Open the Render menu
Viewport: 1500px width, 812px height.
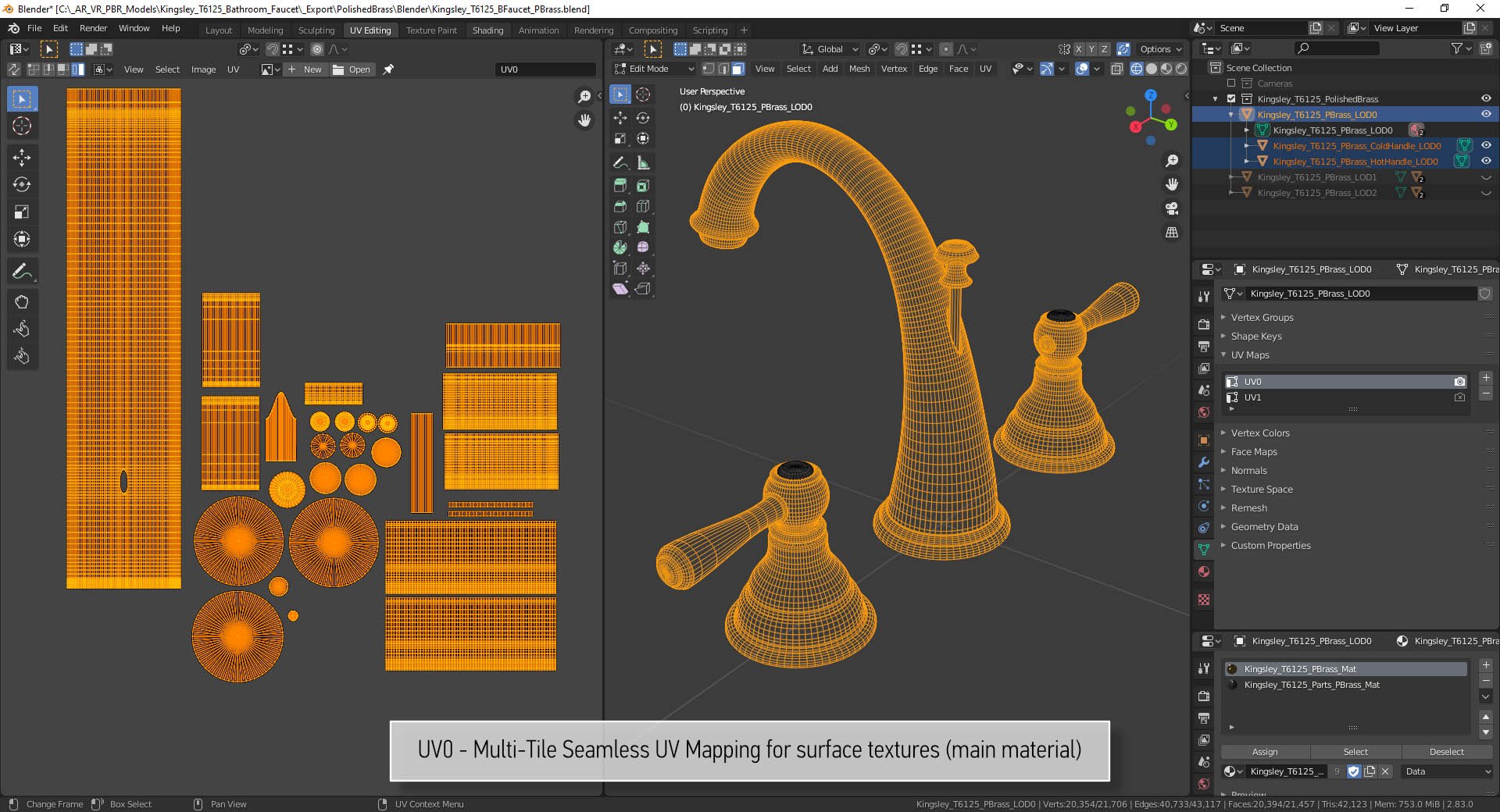[x=93, y=28]
